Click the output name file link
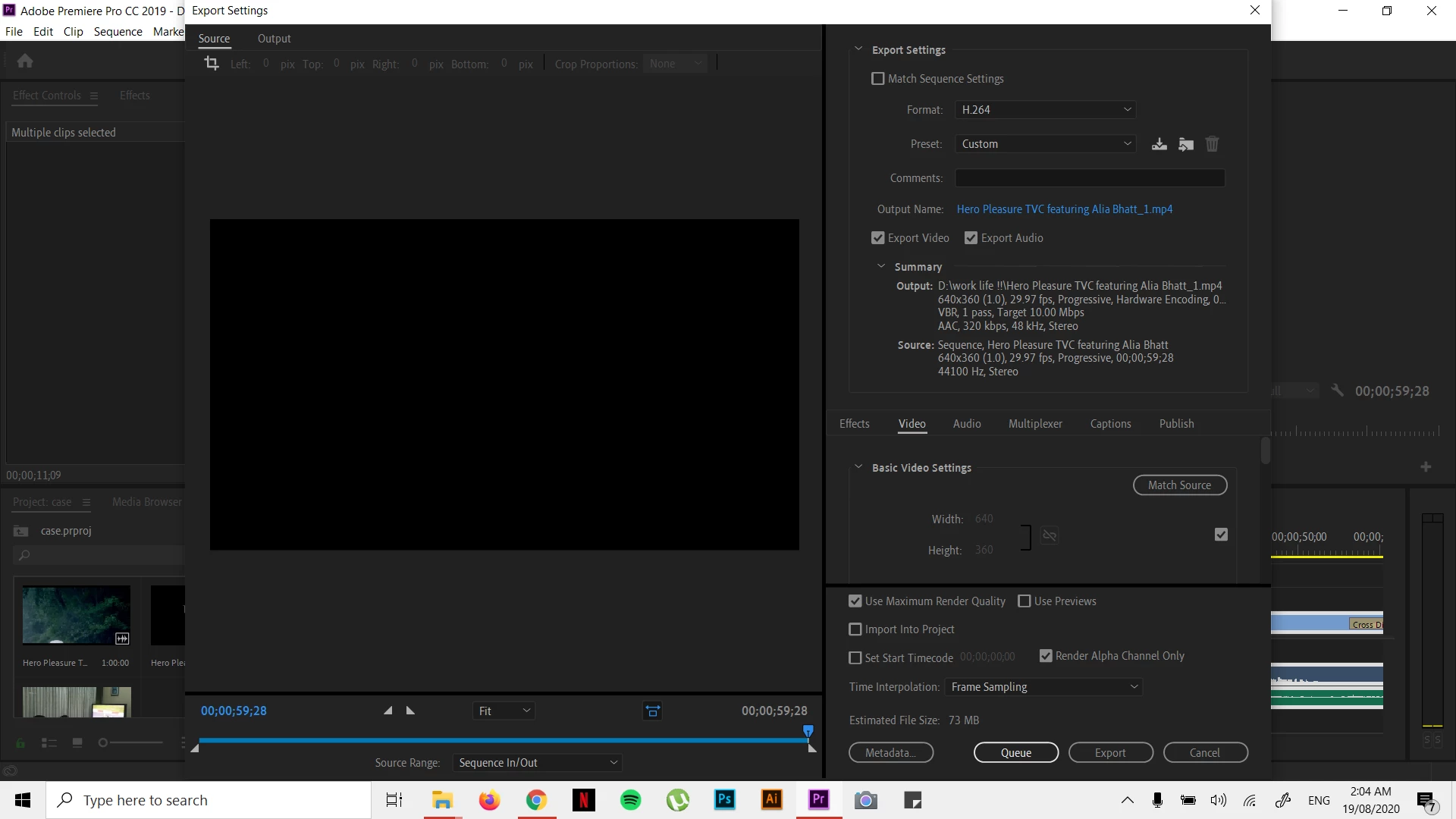The height and width of the screenshot is (819, 1456). tap(1064, 209)
